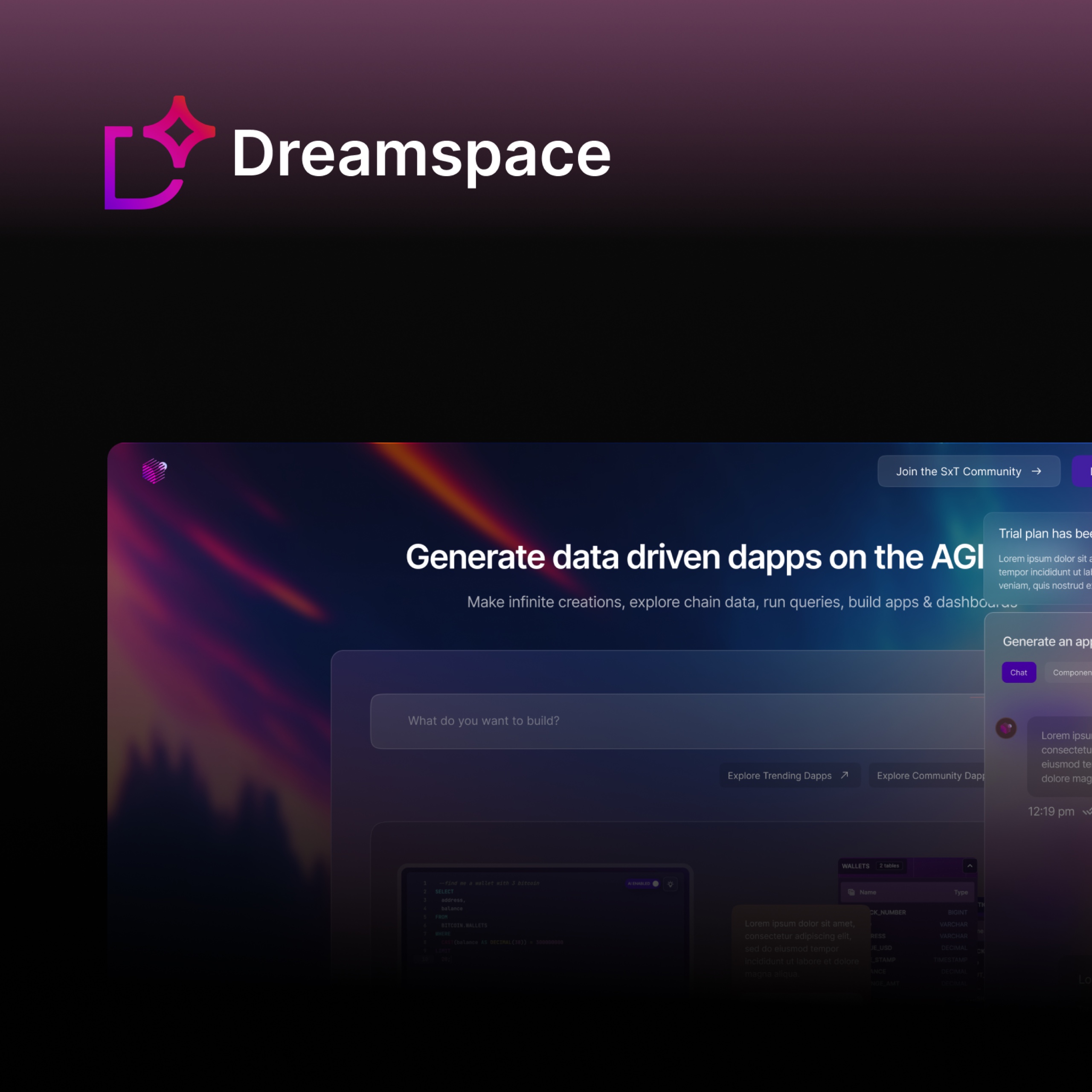The image size is (1092, 1092).
Task: Click the 2 tables badge on WALLETS
Action: tap(889, 866)
